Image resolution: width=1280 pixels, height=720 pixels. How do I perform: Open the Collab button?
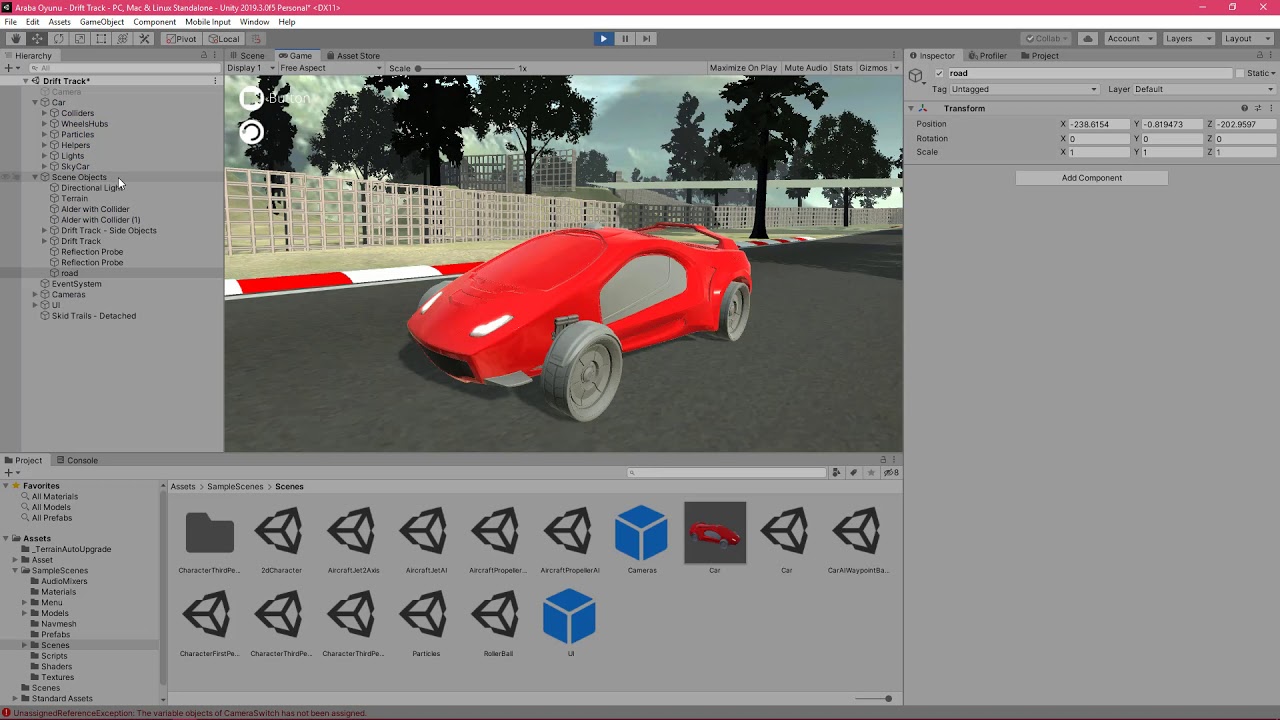(1046, 39)
